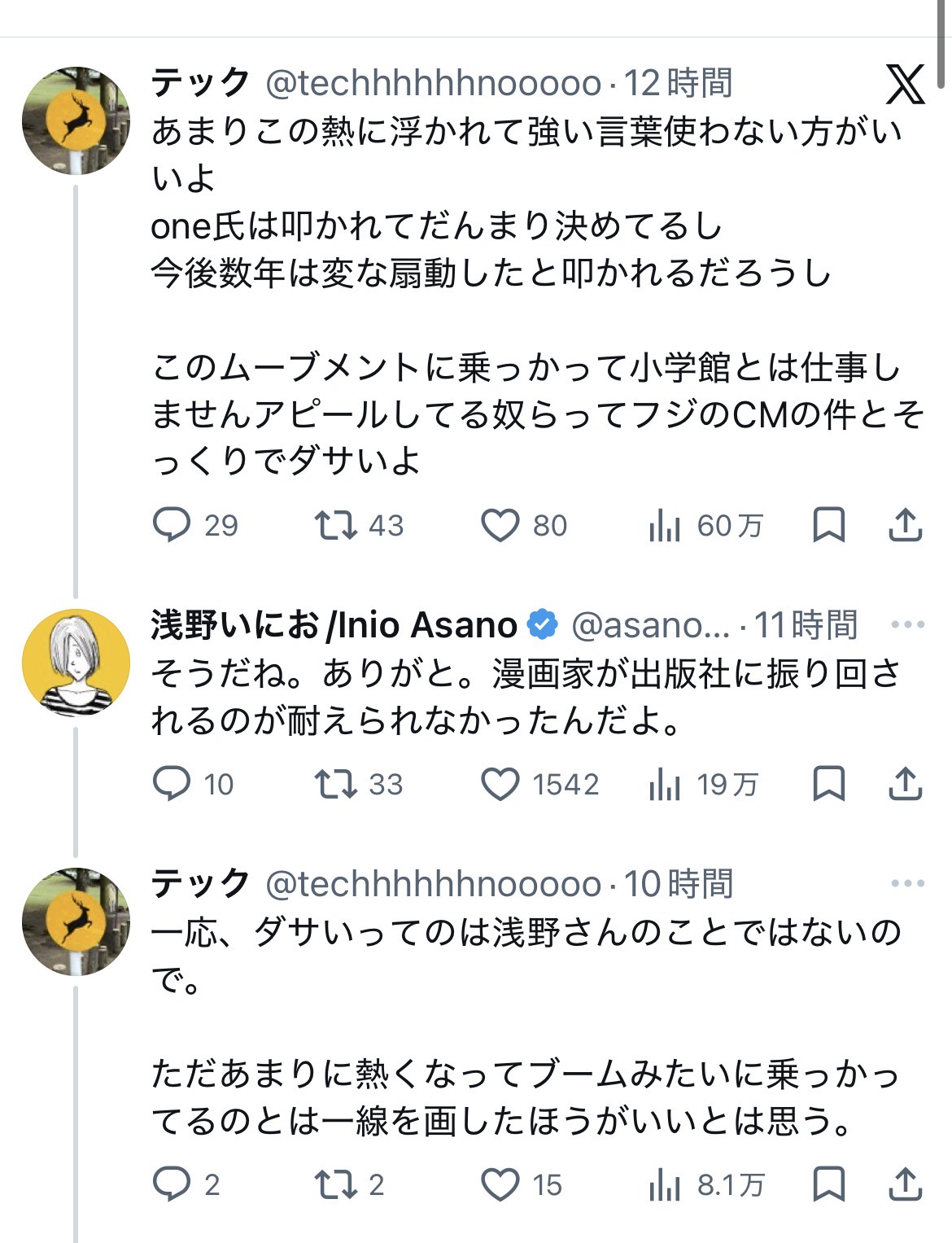The height and width of the screenshot is (1243, 952).
Task: Open more options on the 10時間 テック post
Action: (907, 883)
